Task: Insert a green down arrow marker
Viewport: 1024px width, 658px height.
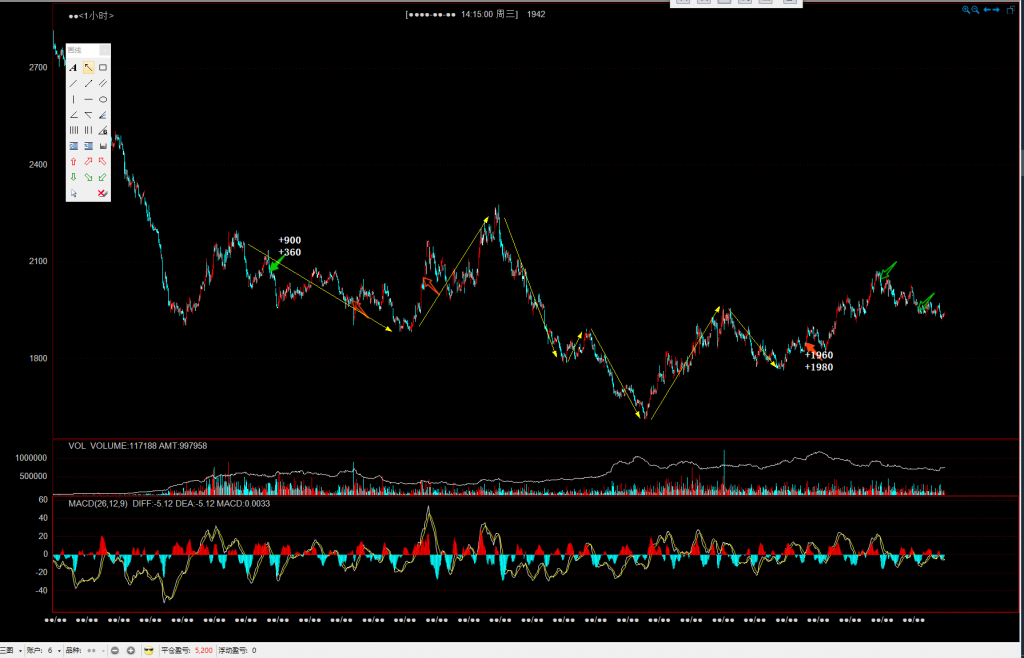Action: pyautogui.click(x=73, y=177)
